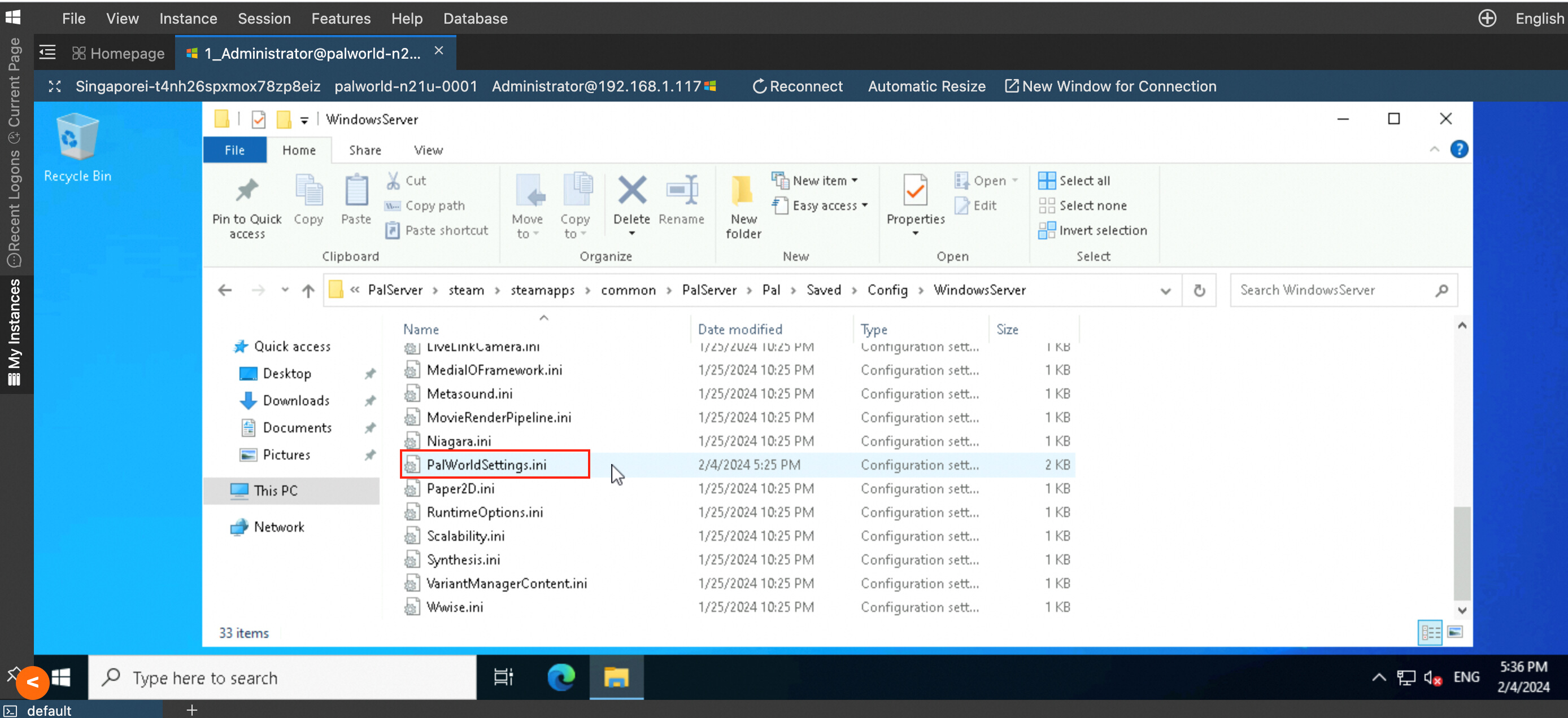
Task: Switch to the Homepage tab
Action: click(x=118, y=54)
